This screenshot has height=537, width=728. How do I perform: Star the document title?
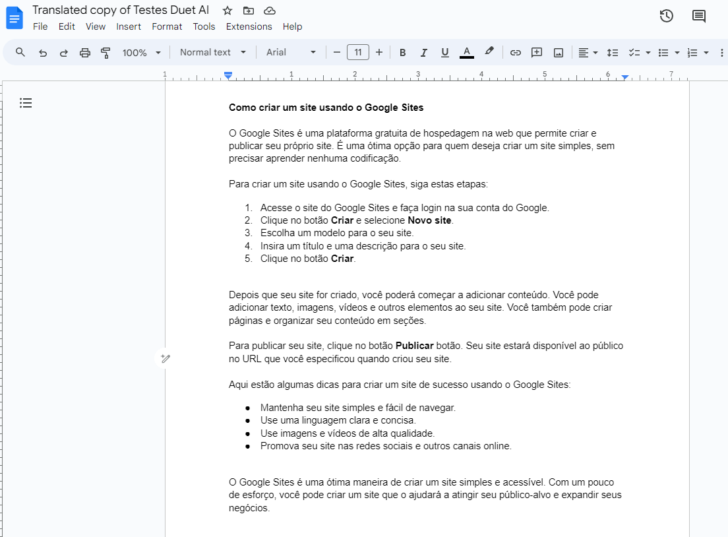227,10
